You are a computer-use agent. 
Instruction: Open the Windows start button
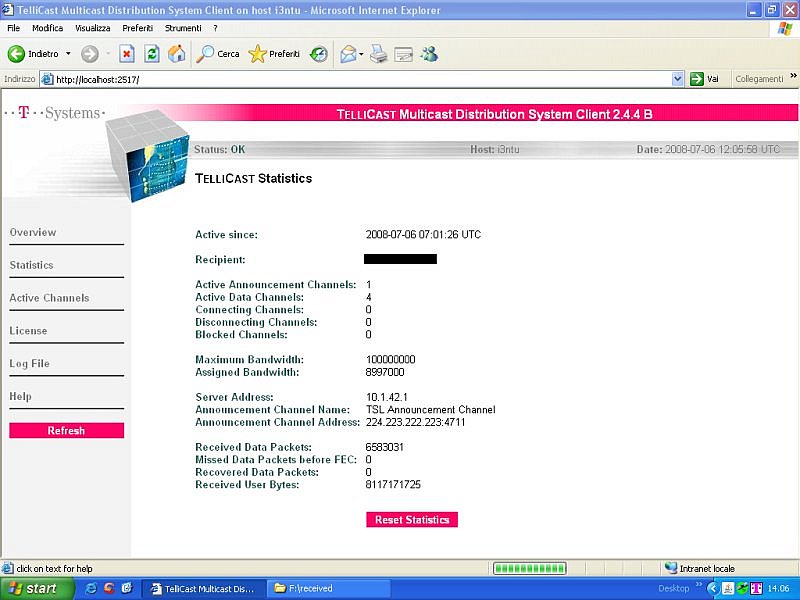point(36,588)
